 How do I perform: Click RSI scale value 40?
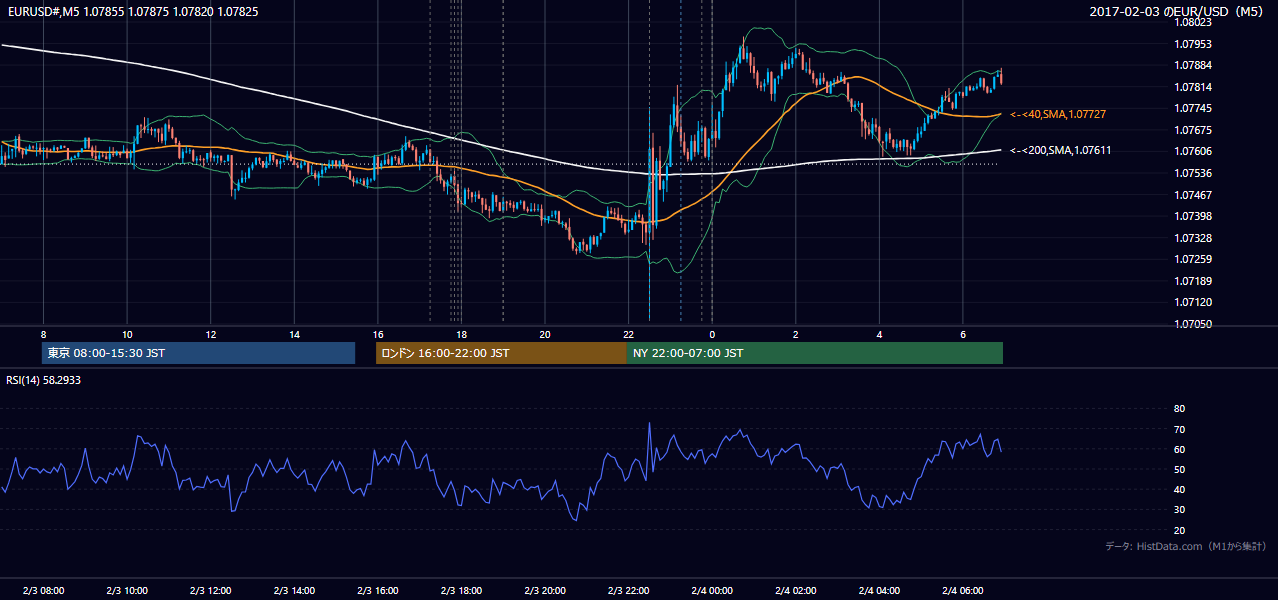click(x=1179, y=490)
